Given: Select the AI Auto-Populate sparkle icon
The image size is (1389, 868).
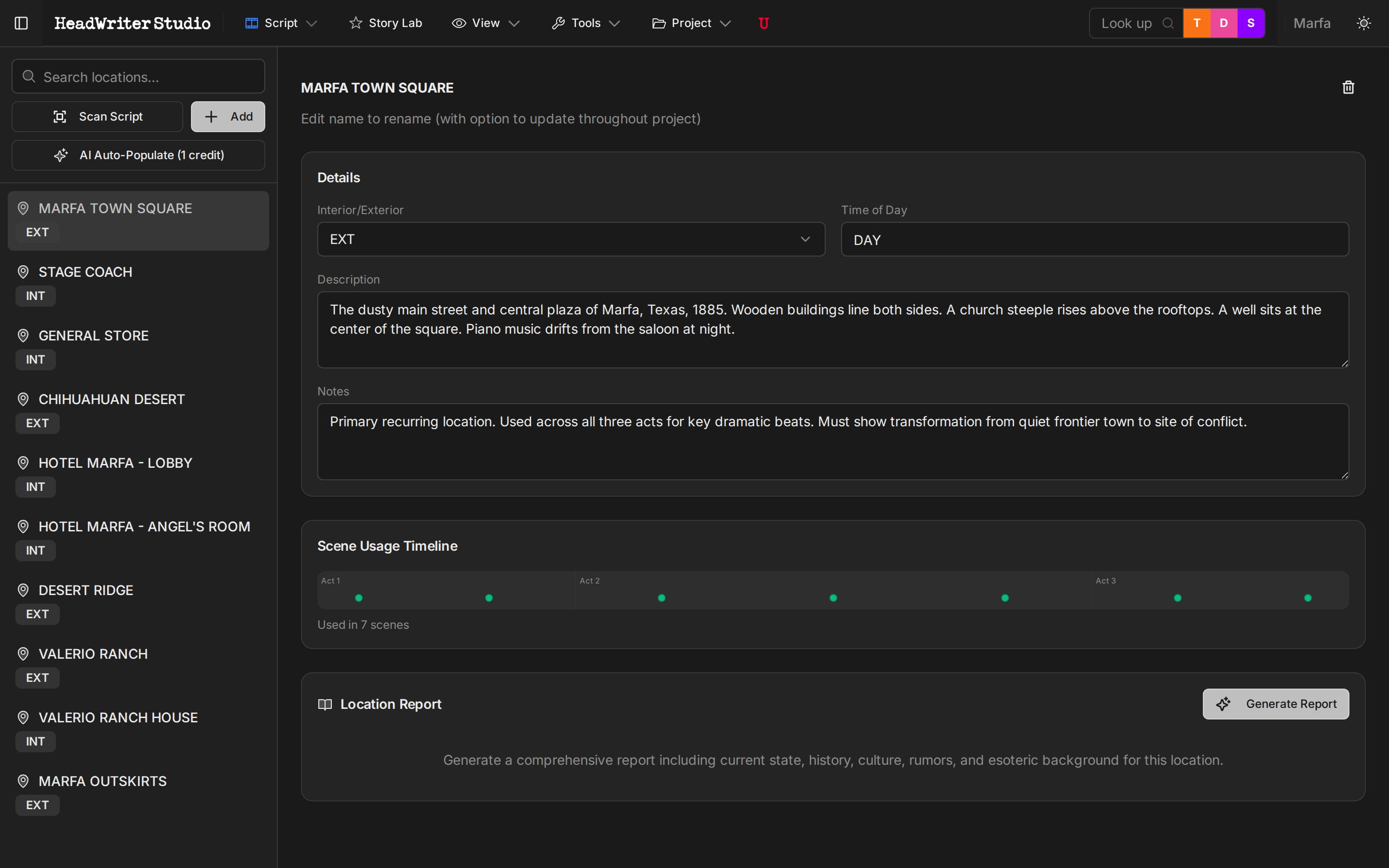Looking at the screenshot, I should (x=61, y=155).
